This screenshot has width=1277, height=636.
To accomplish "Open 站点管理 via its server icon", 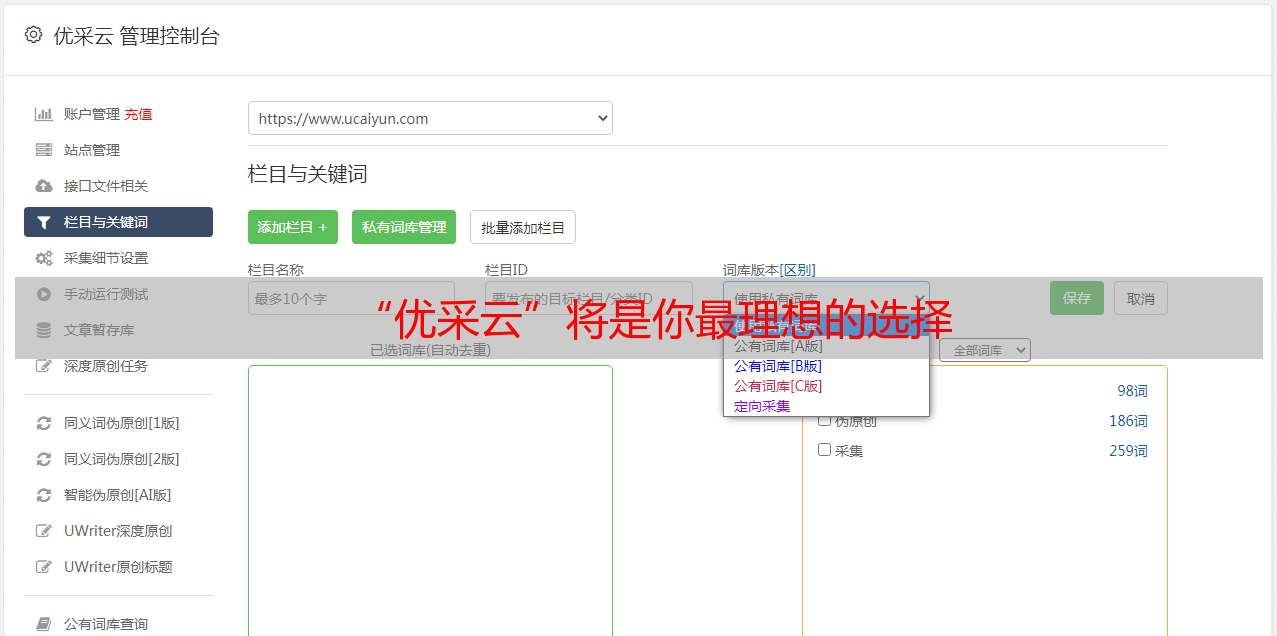I will point(43,150).
